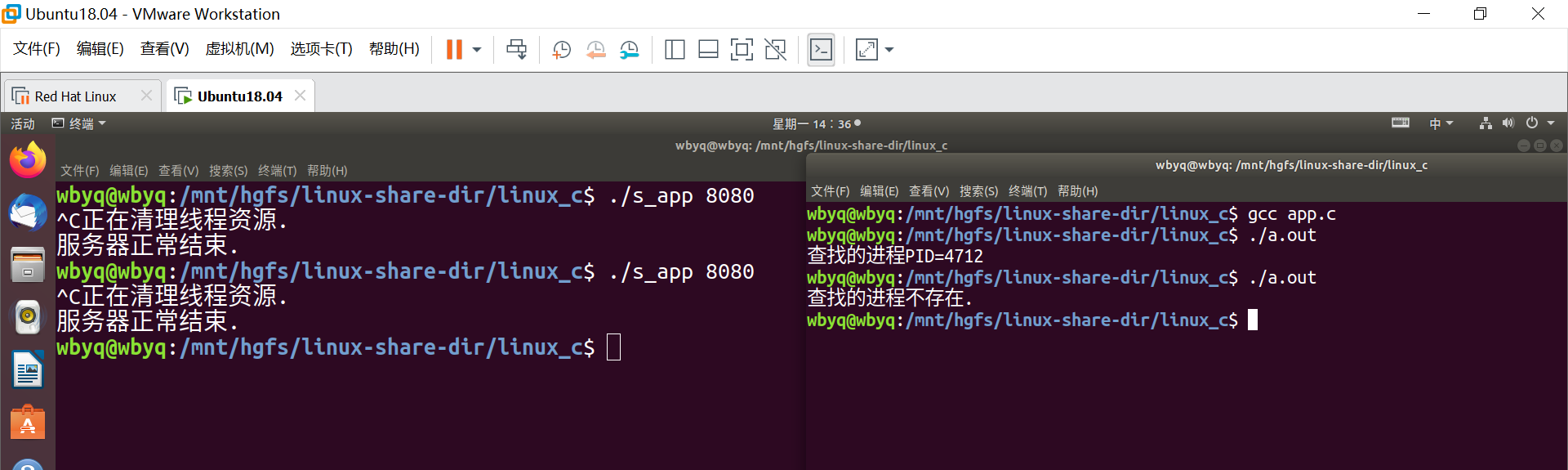Click the gcc app.c command line
This screenshot has height=470, width=1568.
[1071, 214]
